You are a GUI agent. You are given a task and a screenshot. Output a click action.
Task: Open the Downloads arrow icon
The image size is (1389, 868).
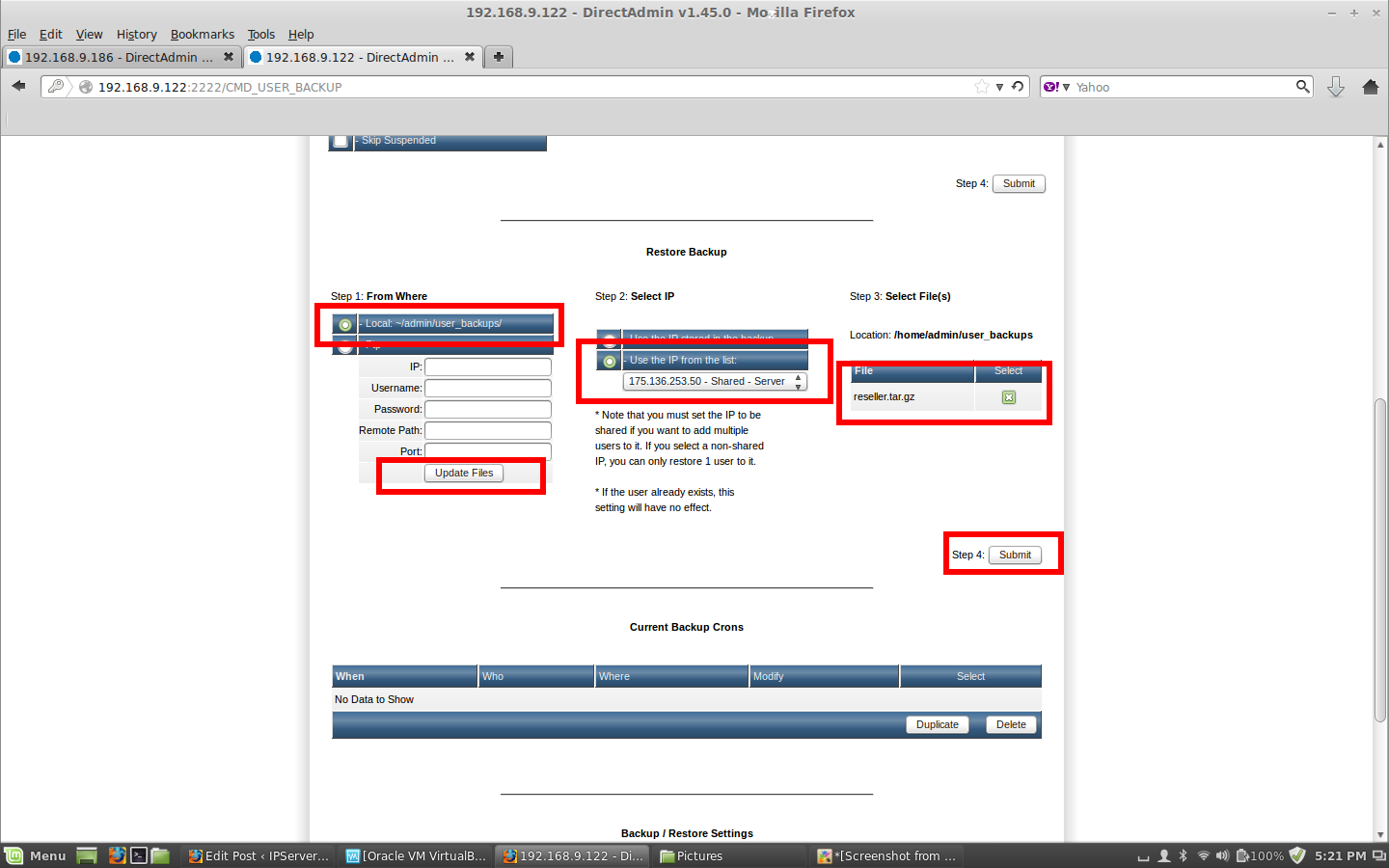point(1336,87)
